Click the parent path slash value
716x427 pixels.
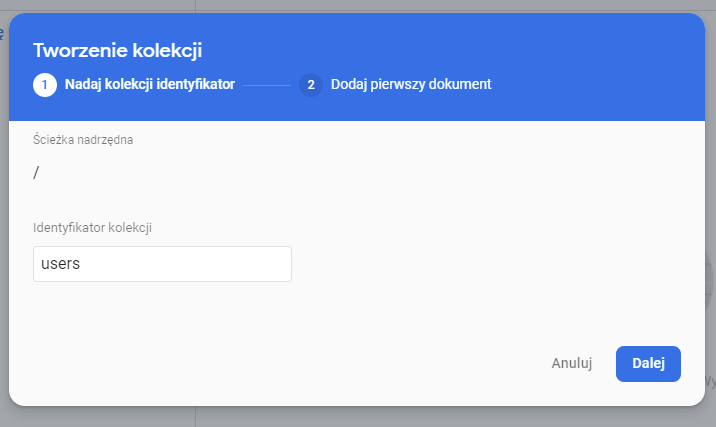(x=36, y=173)
